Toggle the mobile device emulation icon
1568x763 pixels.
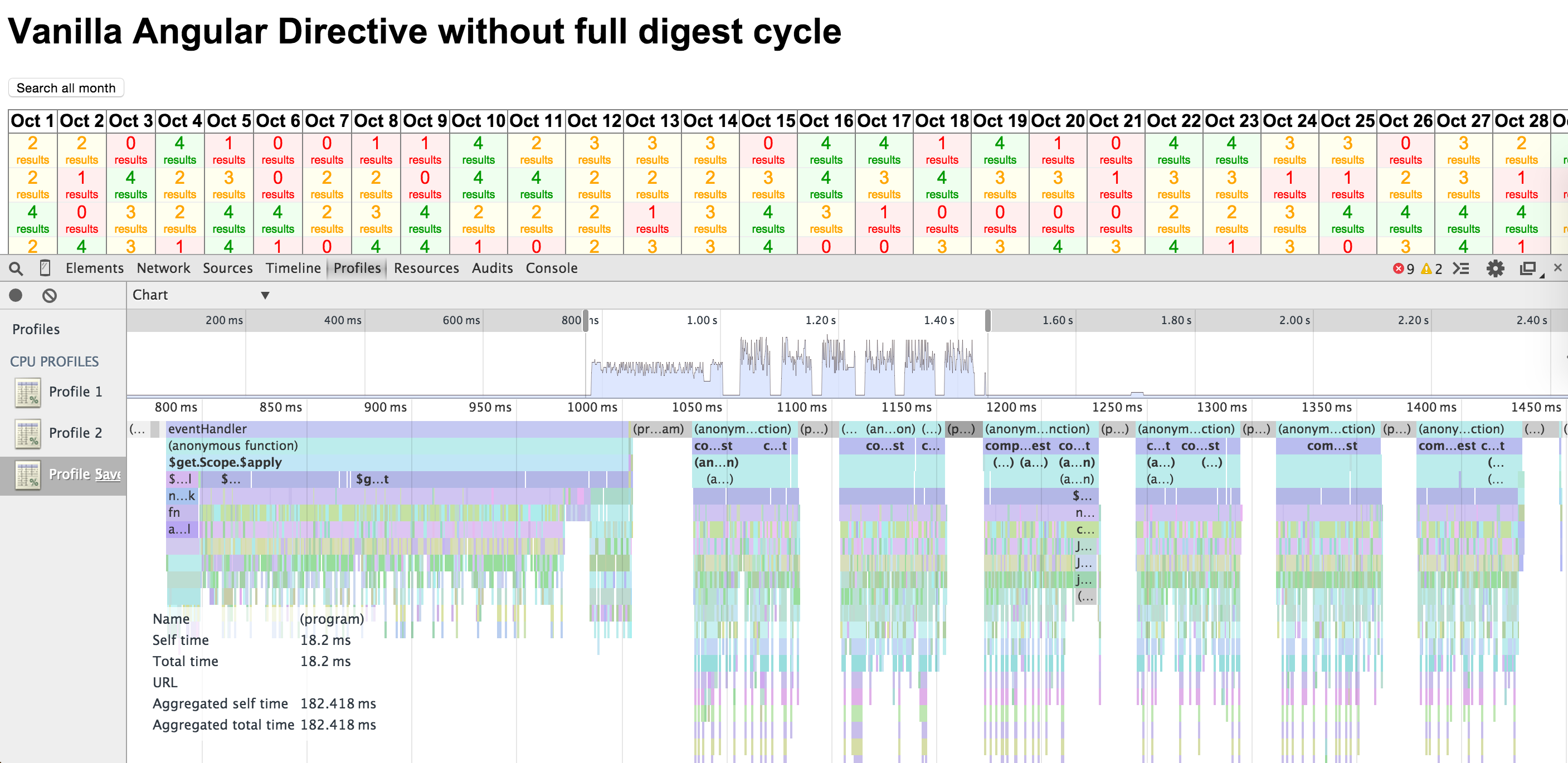click(45, 268)
